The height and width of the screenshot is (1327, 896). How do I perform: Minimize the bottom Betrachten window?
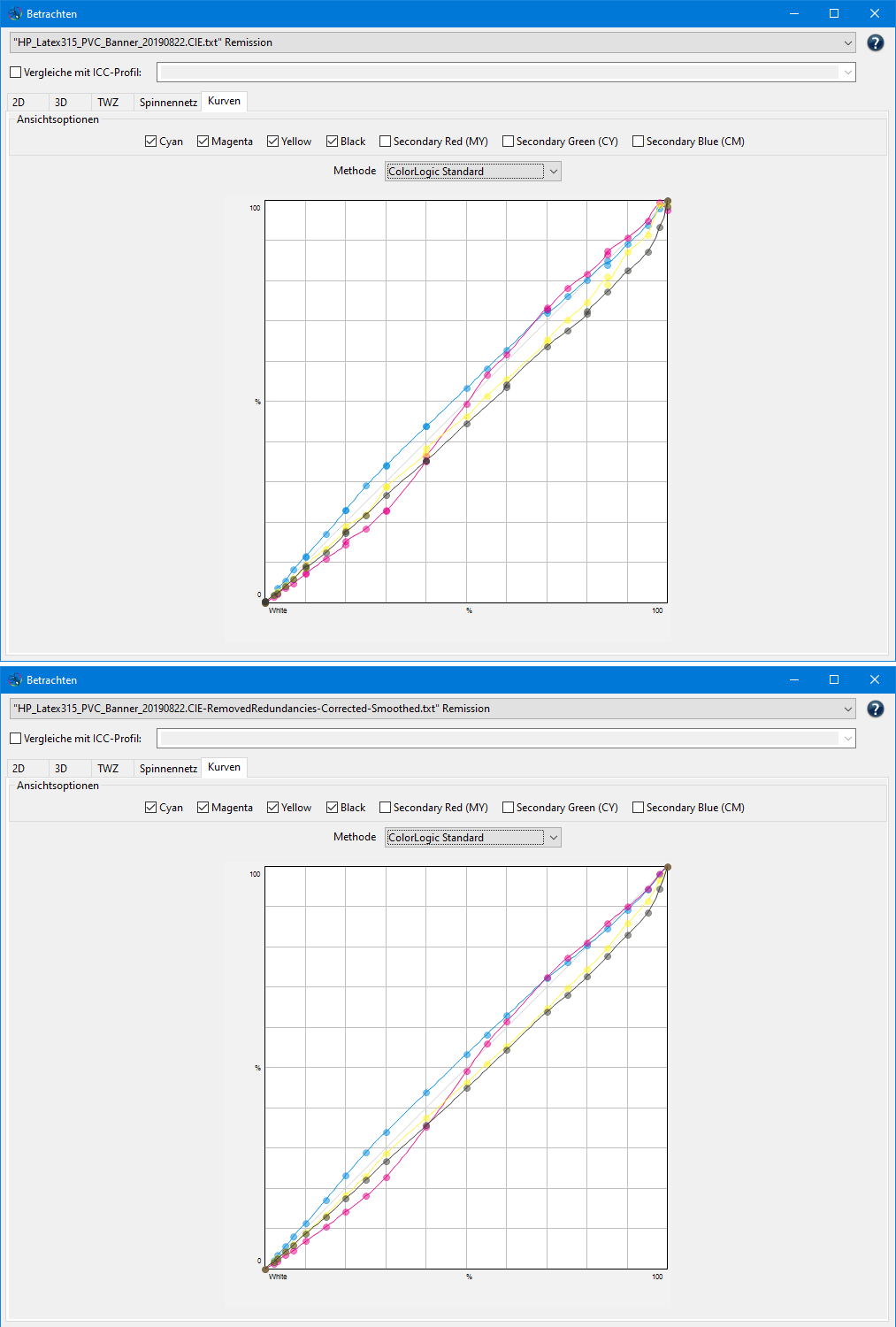click(x=793, y=680)
